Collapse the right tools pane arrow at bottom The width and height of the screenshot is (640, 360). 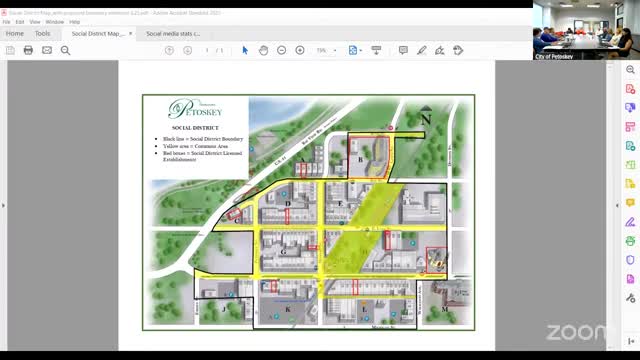[x=631, y=341]
